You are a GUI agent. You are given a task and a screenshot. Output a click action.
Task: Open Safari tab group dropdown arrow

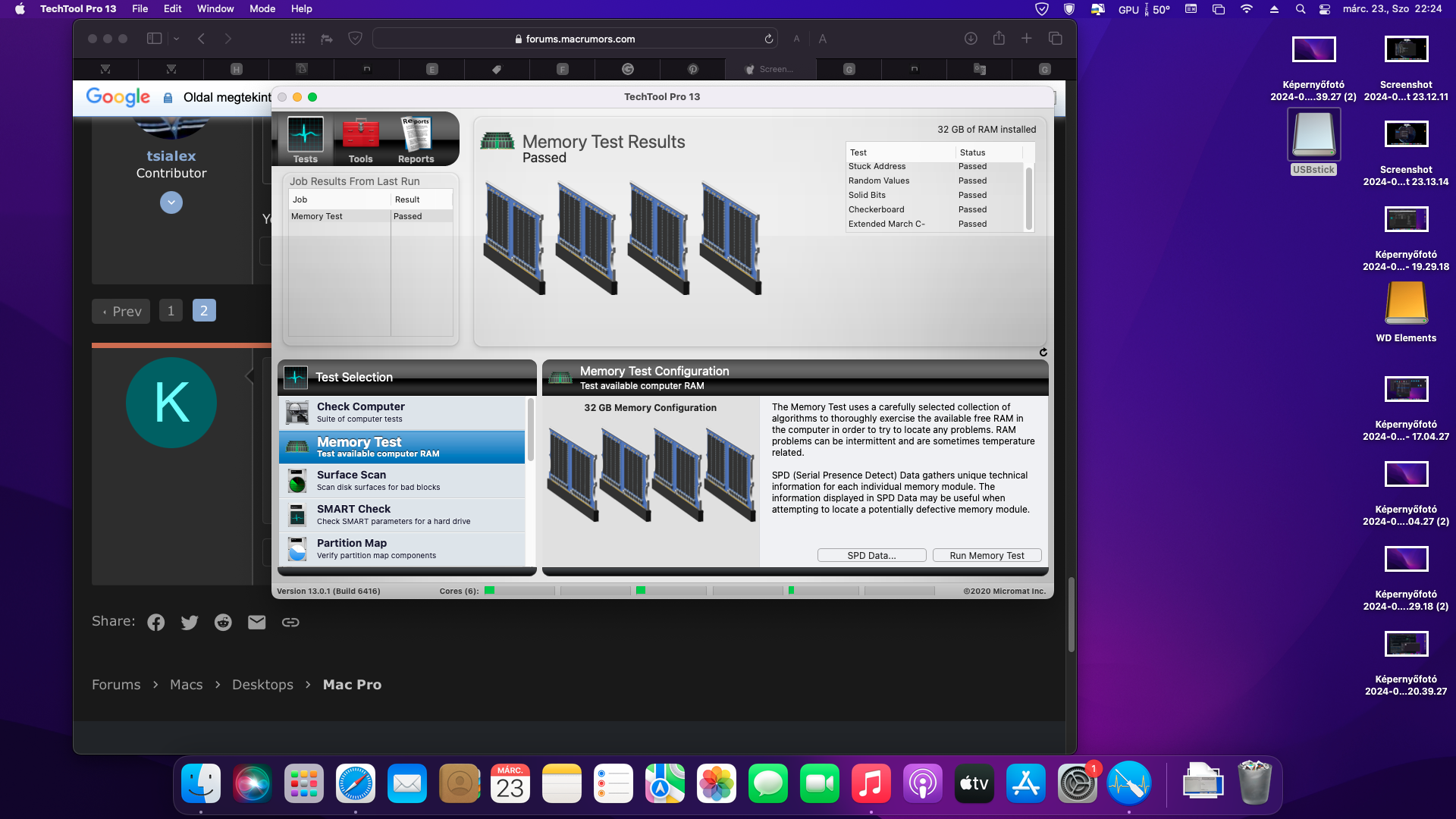point(177,39)
